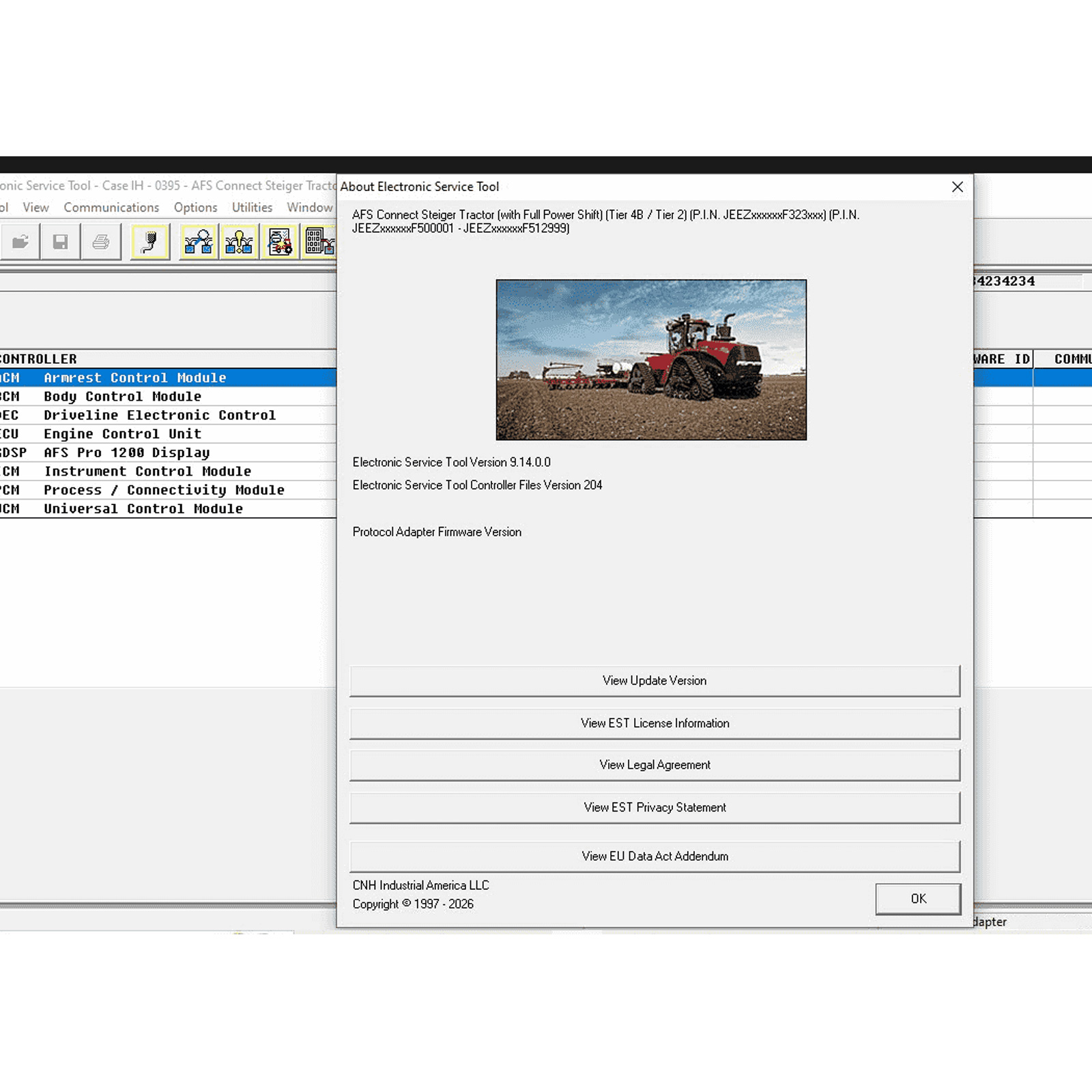Click the vehicle checklist tractor toolbar icon
1092x1092 pixels.
(280, 242)
